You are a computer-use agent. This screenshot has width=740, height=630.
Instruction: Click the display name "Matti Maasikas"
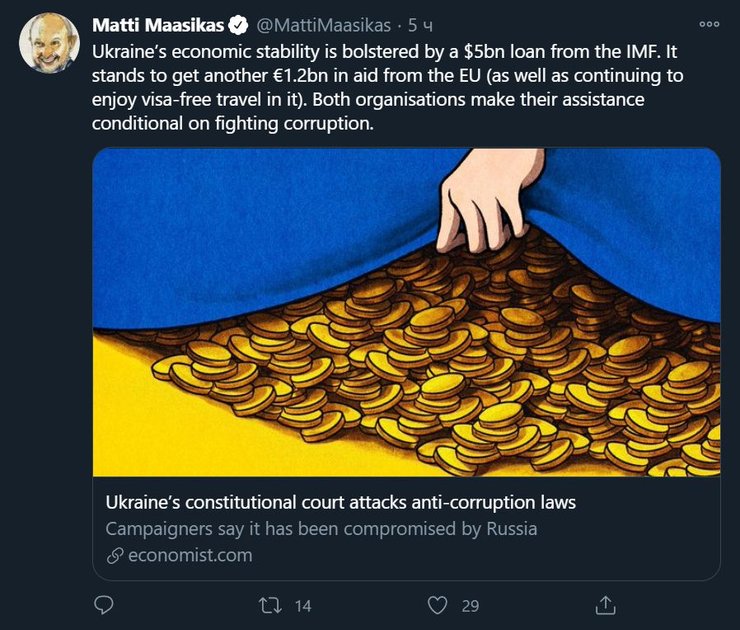click(x=157, y=24)
